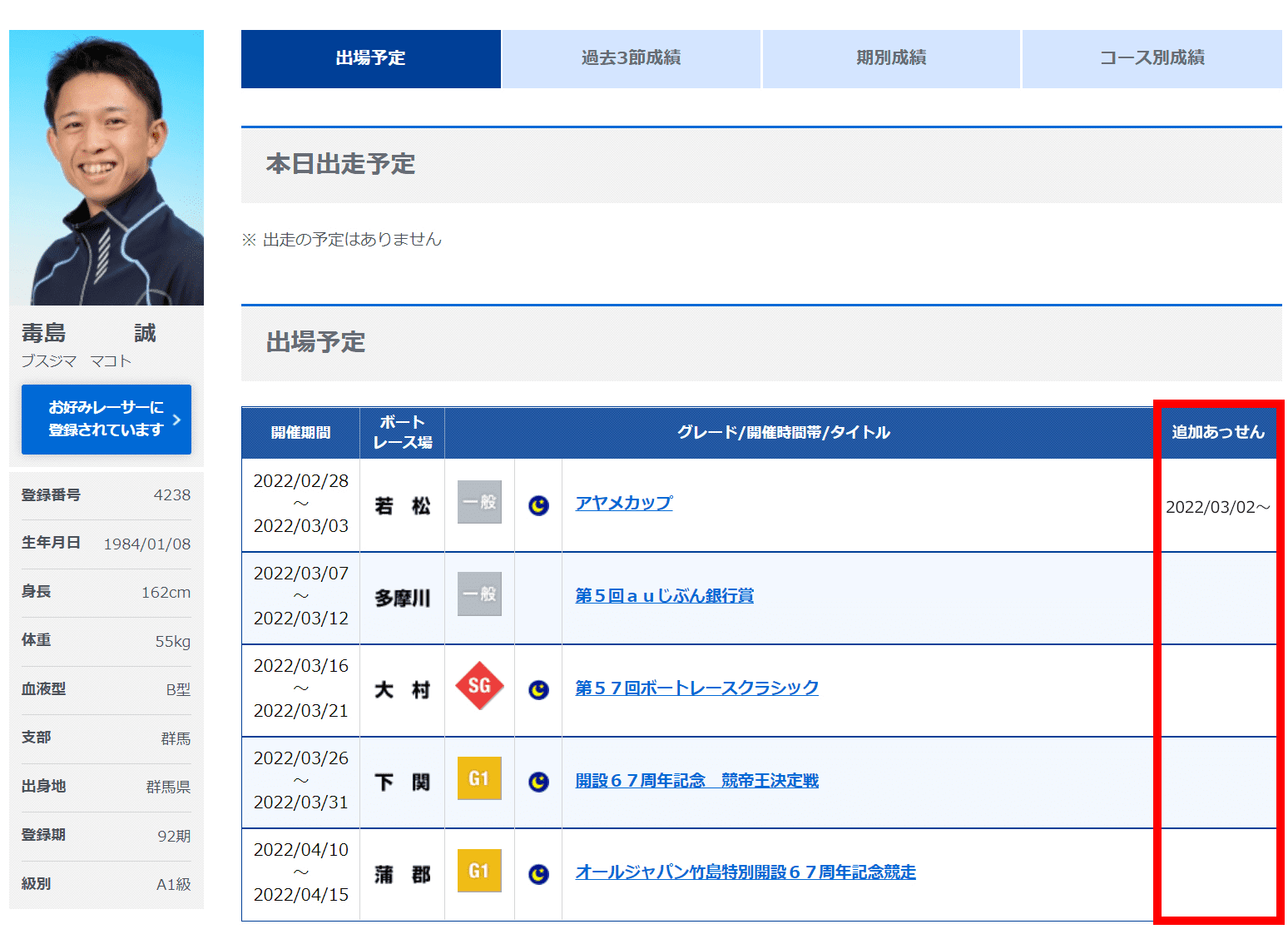Open the アヤメカップ race page
1288x949 pixels.
(622, 502)
